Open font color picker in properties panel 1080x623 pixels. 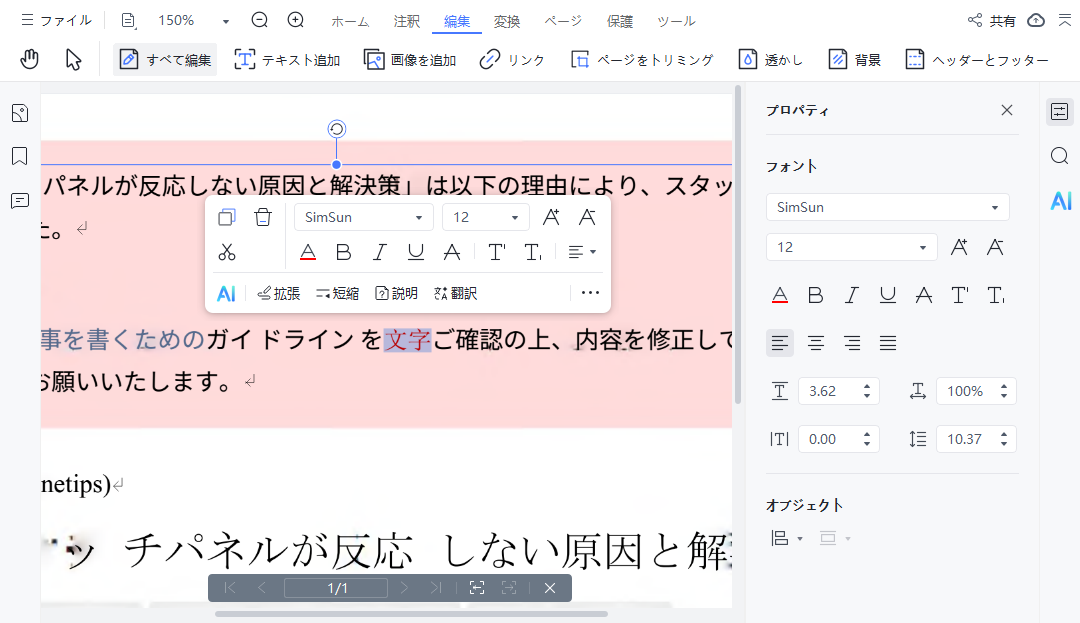(x=780, y=295)
